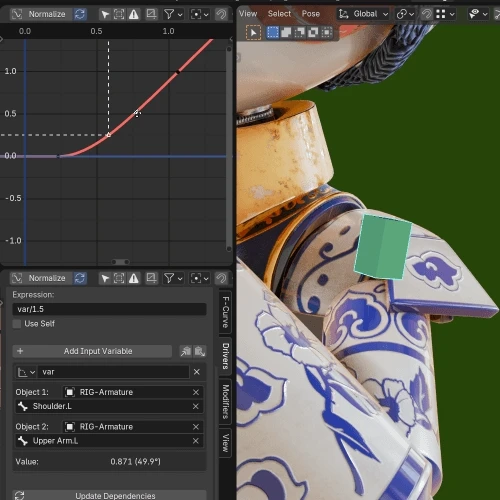Open the variable type dropdown beside var

(x=26, y=372)
